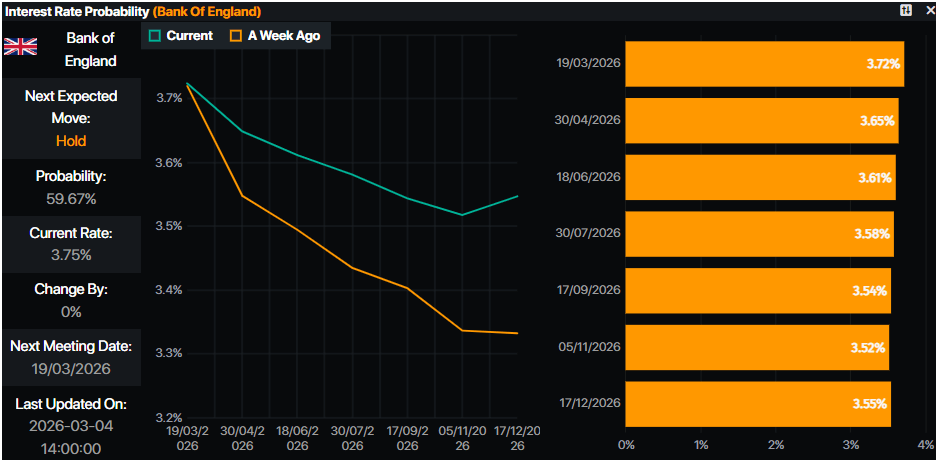
Task: Click the Next Meeting Date 19/03/2026 value
Action: pos(71,369)
